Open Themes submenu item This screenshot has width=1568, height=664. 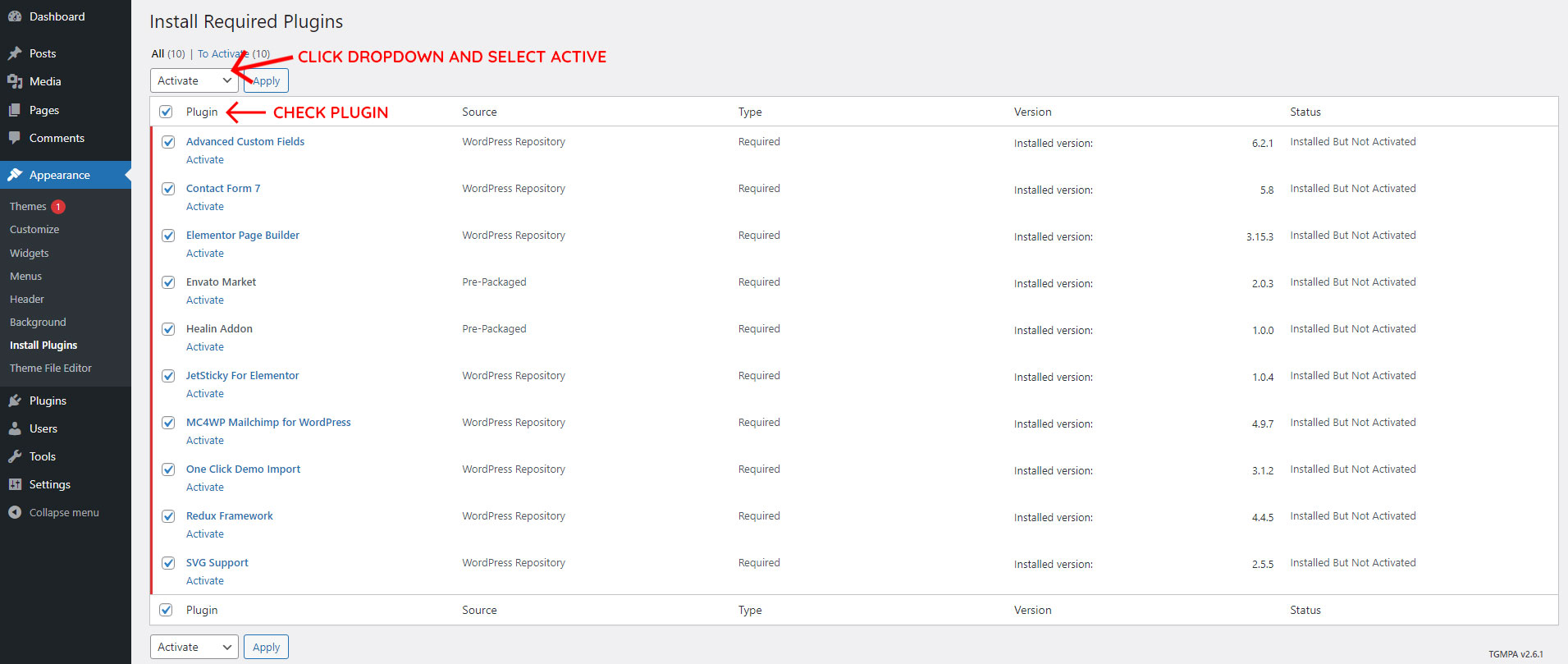28,207
